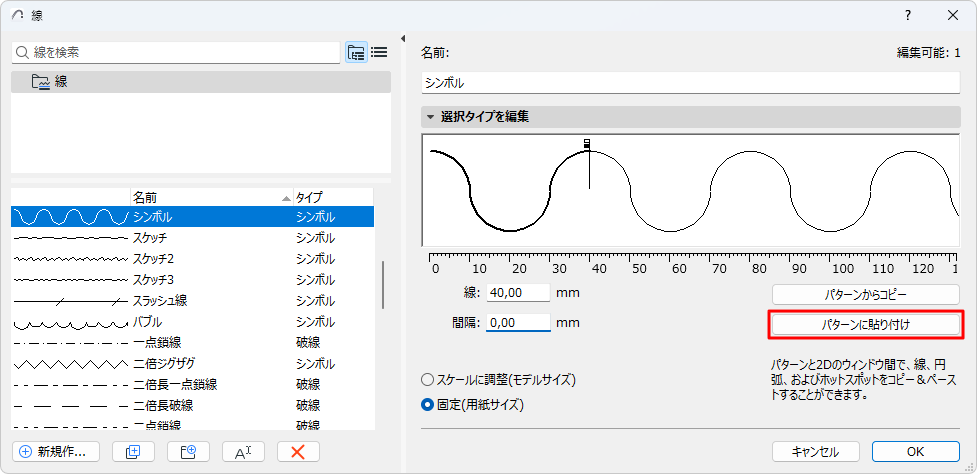Collapse left panel with the arrow
Screen dimensions: 977x474
tap(403, 37)
